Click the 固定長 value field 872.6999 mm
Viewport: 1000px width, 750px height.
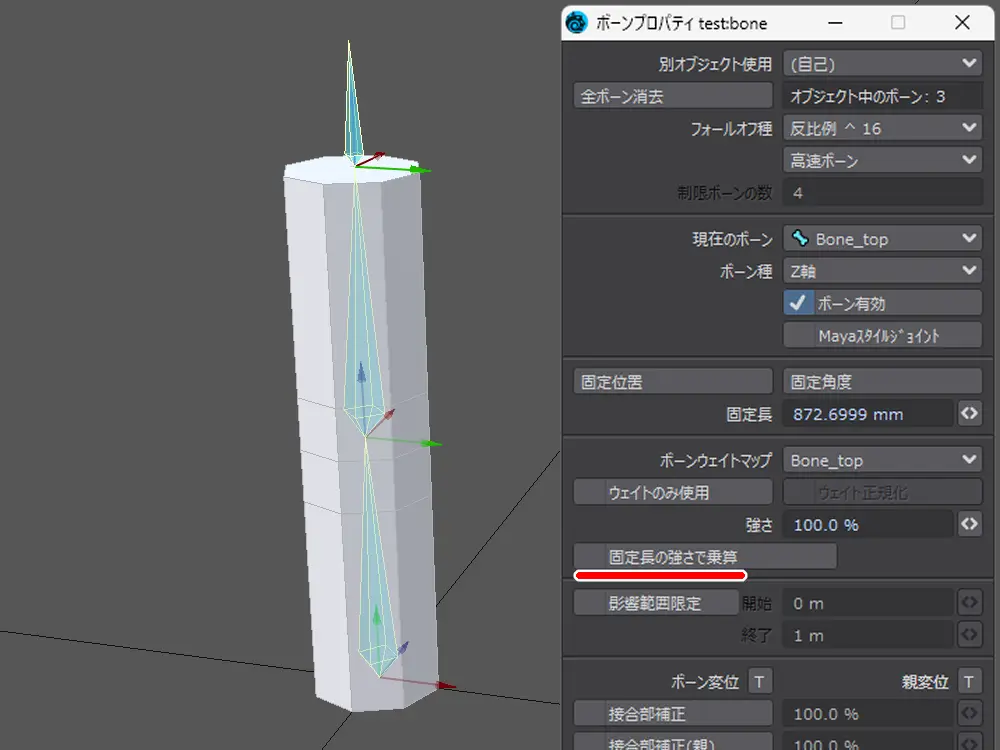click(x=866, y=413)
